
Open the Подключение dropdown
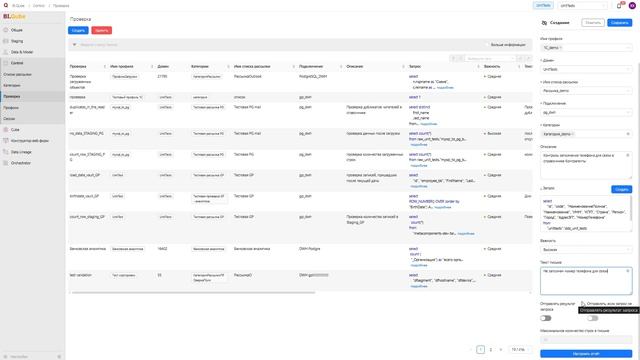click(586, 112)
